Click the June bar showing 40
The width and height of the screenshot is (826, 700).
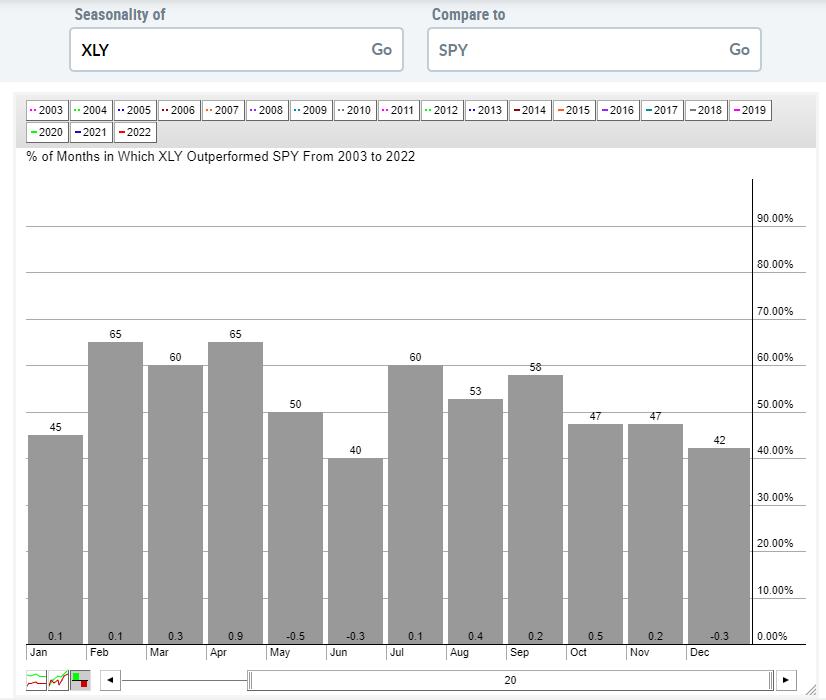[355, 550]
